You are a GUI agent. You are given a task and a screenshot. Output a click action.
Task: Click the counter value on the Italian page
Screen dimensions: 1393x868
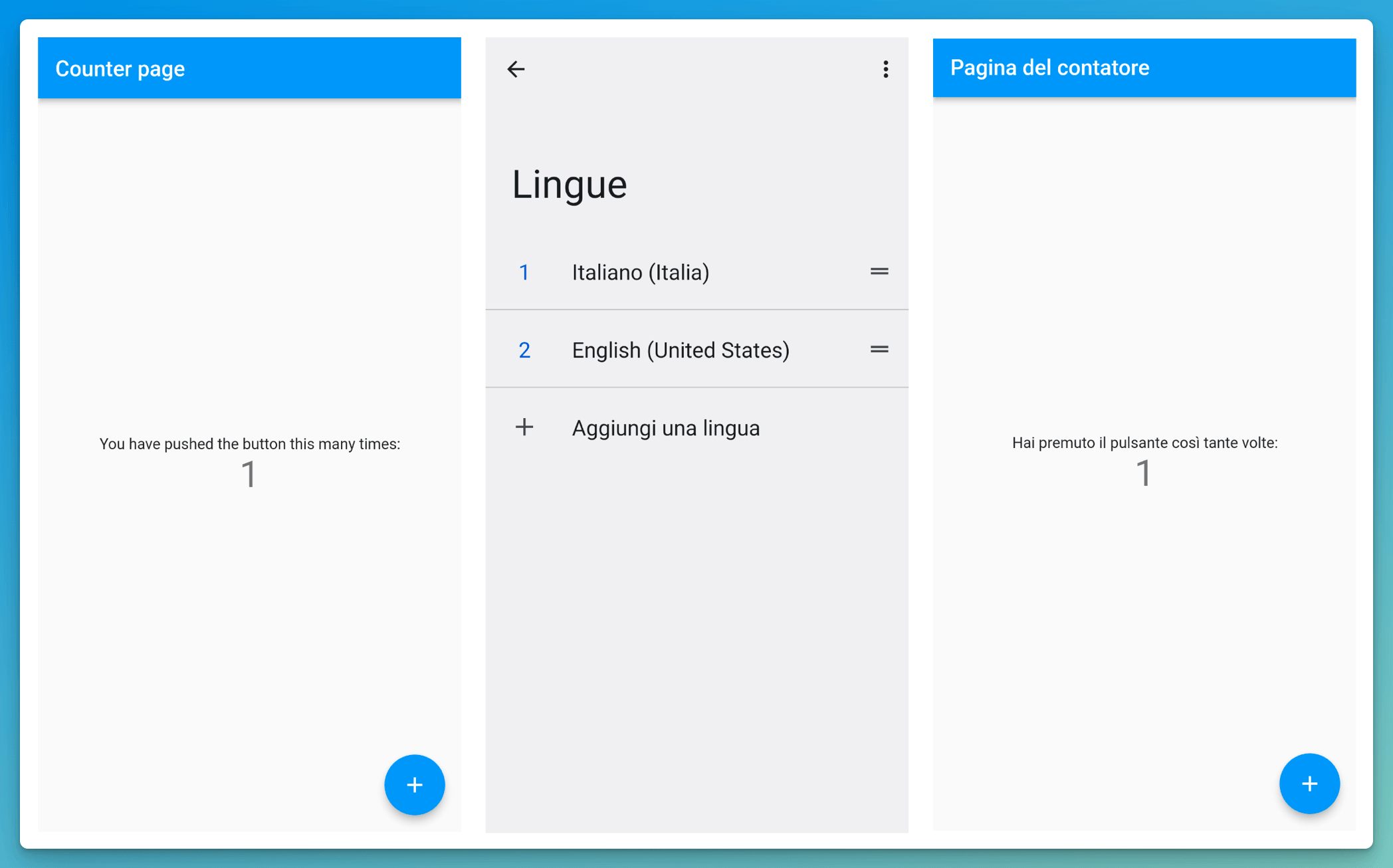pyautogui.click(x=1143, y=473)
